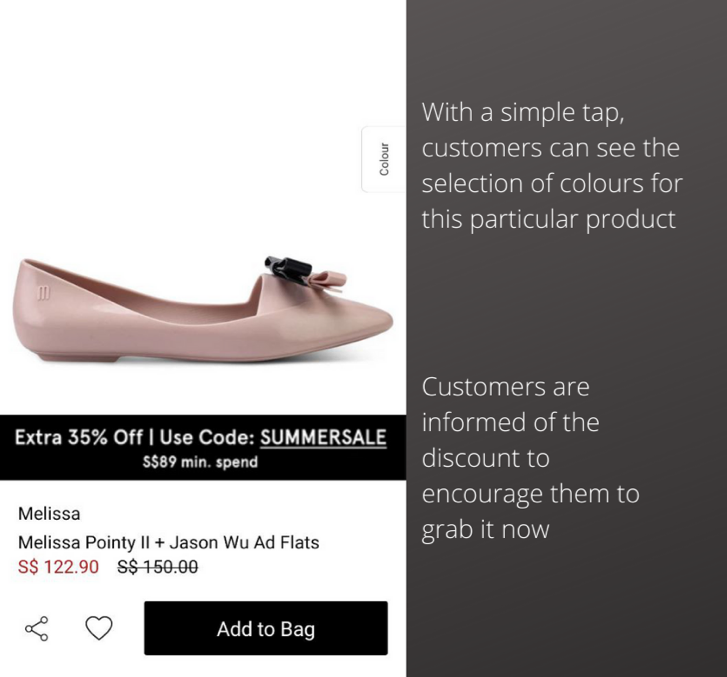Image resolution: width=727 pixels, height=677 pixels.
Task: Tap the pink flat shoe image
Action: click(x=203, y=309)
